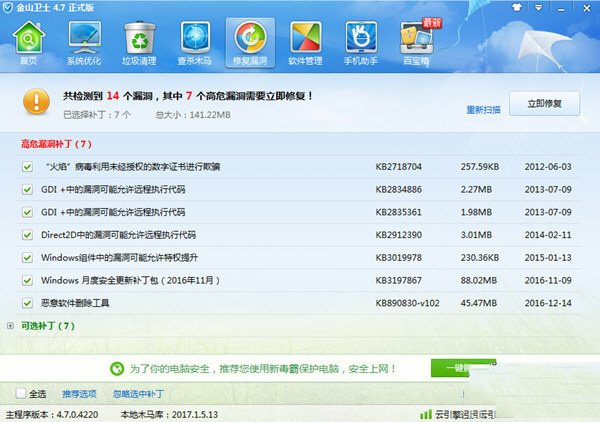Click 推荐选项 recommended options link

[x=79, y=394]
